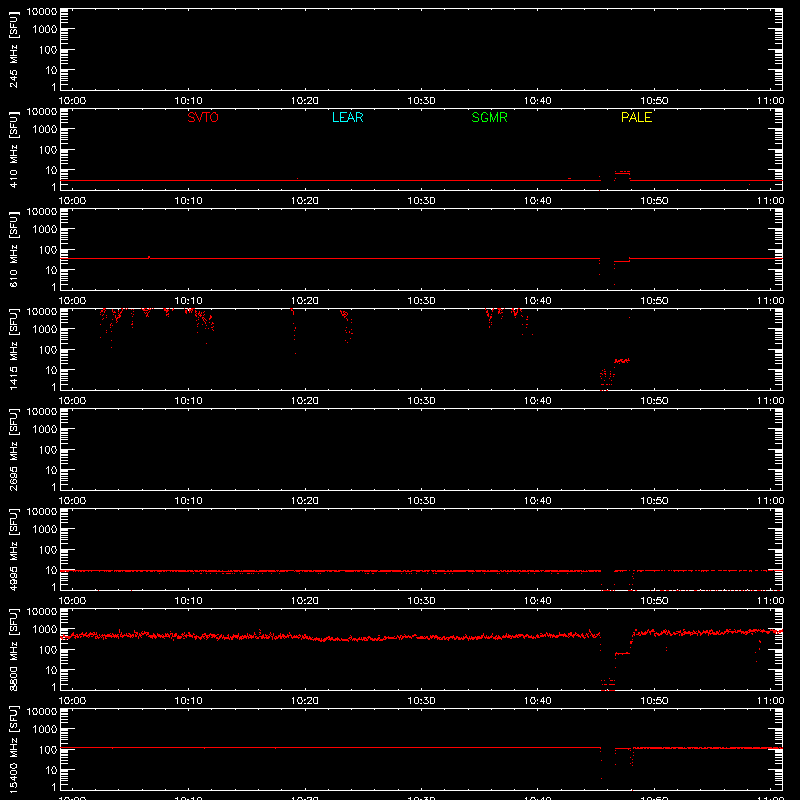Click the 10:10 time label of 410 MHz panel
This screenshot has height=800, width=800.
188,201
